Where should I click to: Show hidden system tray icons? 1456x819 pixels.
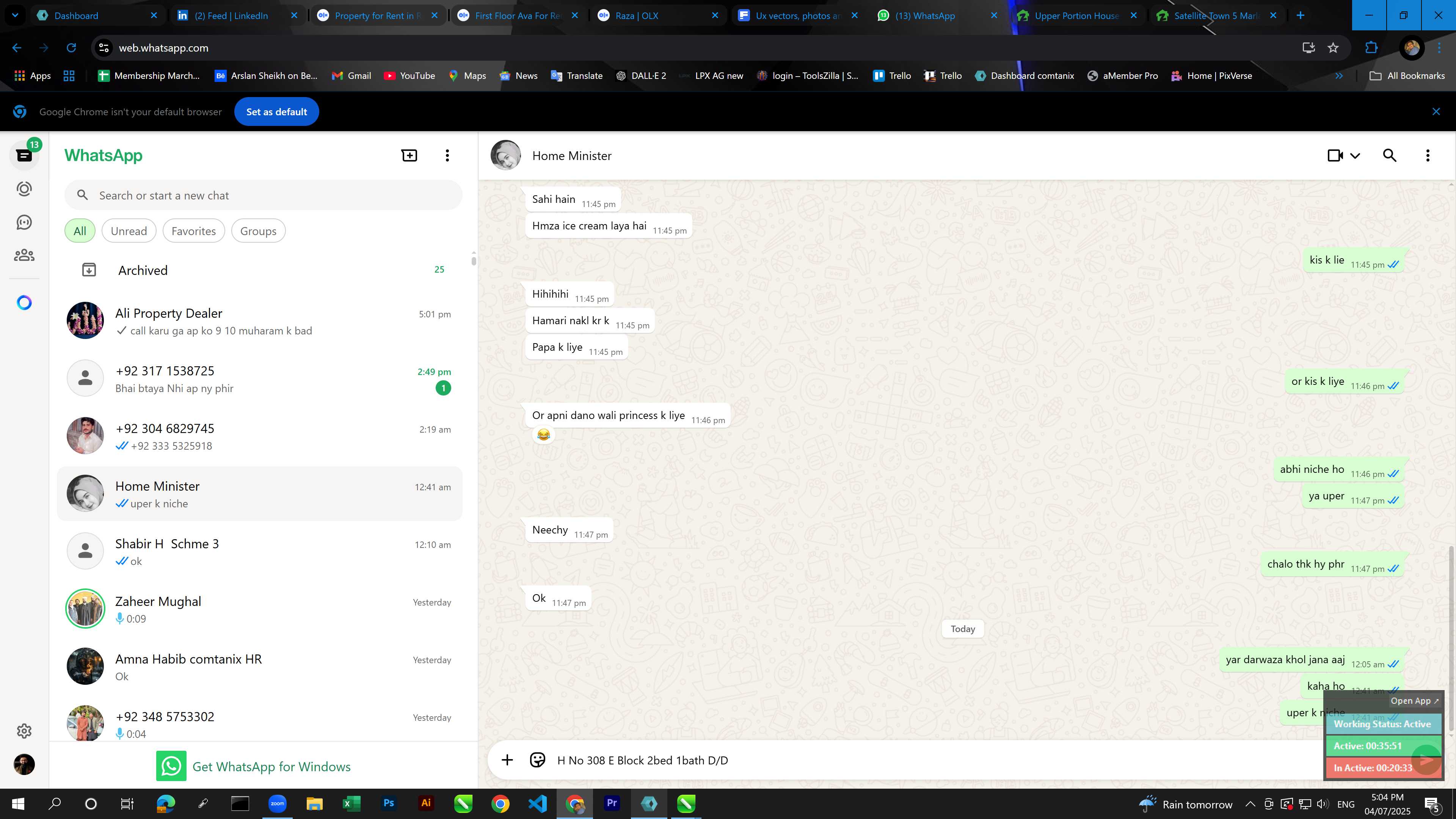(x=1250, y=804)
